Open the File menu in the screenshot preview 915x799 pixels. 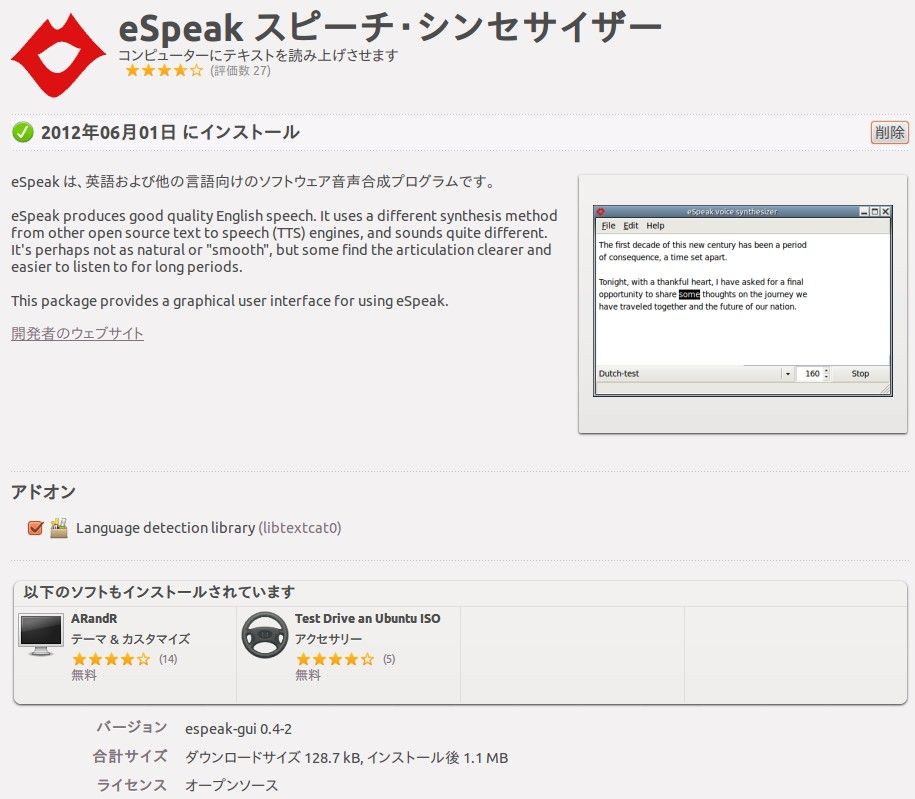tap(608, 226)
